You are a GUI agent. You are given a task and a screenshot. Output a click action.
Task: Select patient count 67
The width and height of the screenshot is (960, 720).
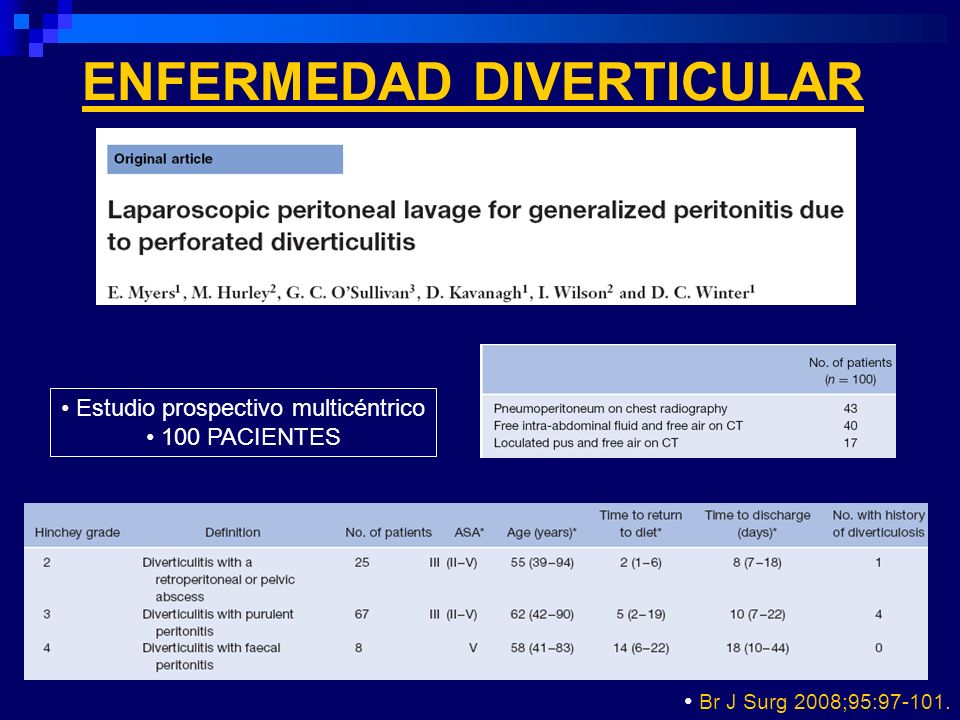click(x=362, y=614)
